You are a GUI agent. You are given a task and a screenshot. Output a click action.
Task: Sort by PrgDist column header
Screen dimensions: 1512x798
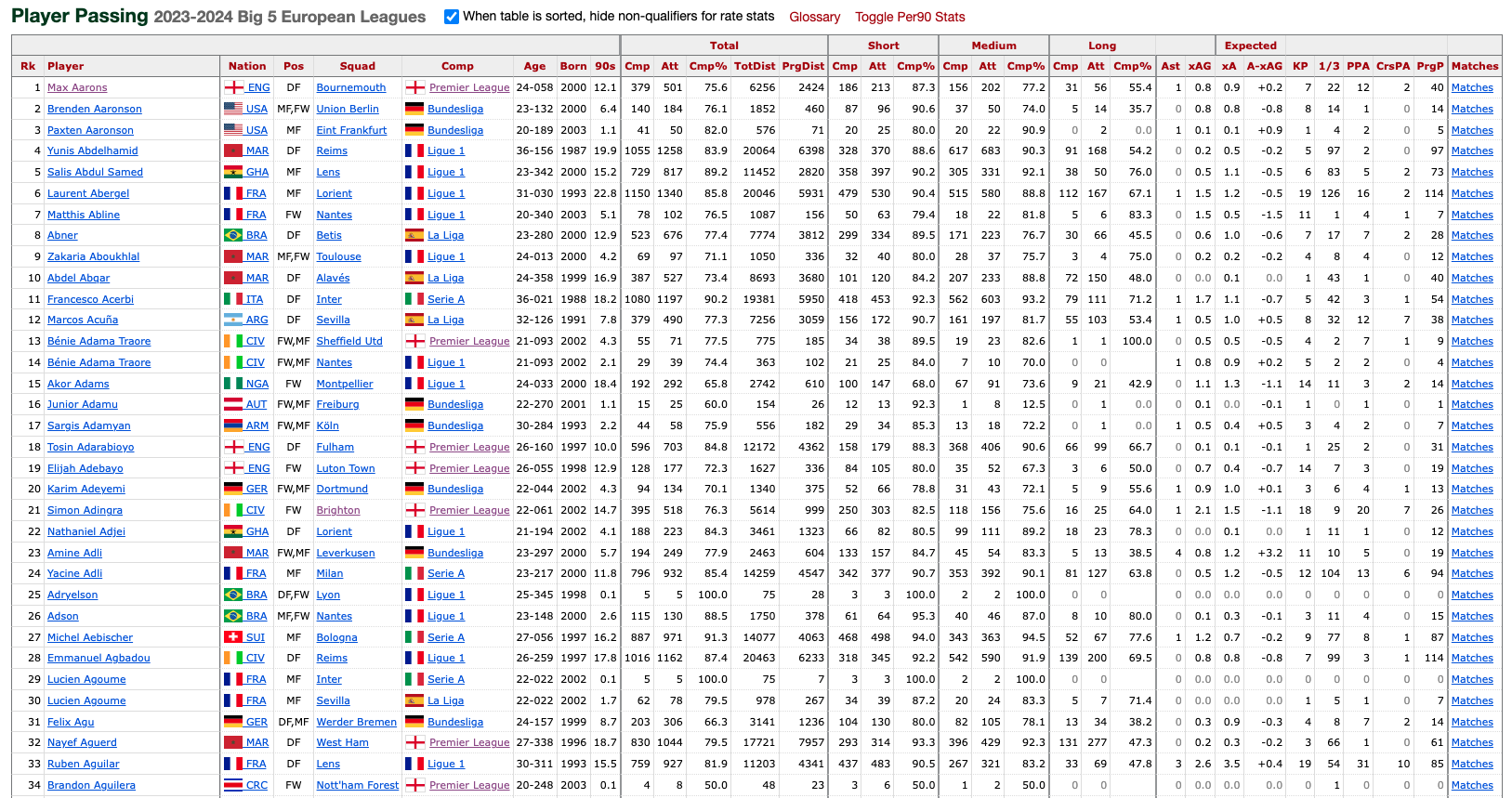tap(803, 66)
